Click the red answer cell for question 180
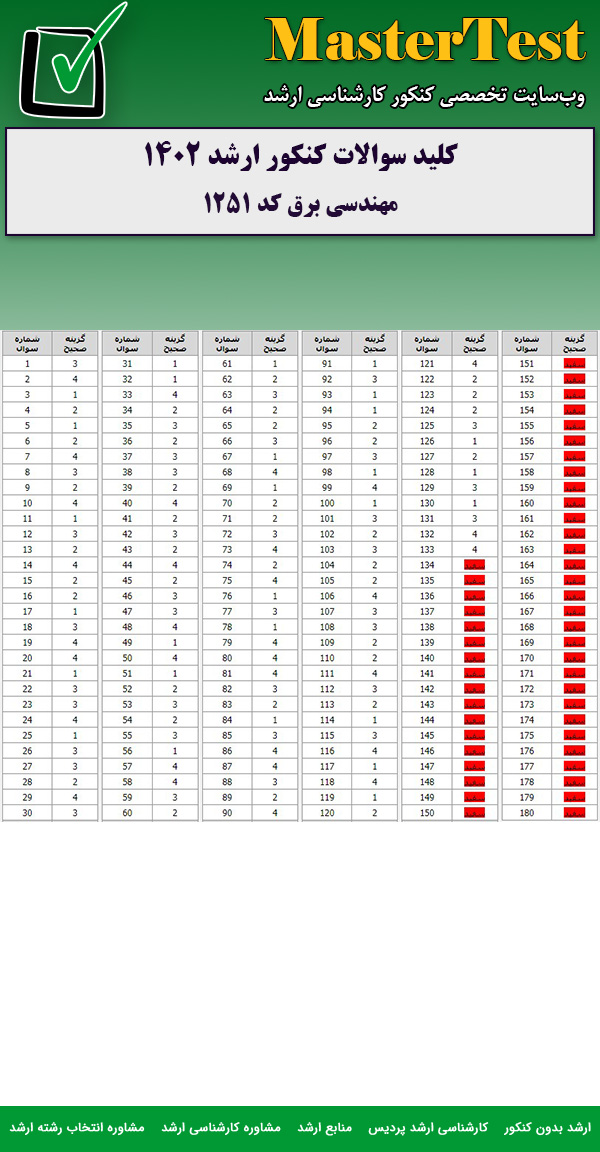This screenshot has height=1152, width=600. pyautogui.click(x=574, y=813)
